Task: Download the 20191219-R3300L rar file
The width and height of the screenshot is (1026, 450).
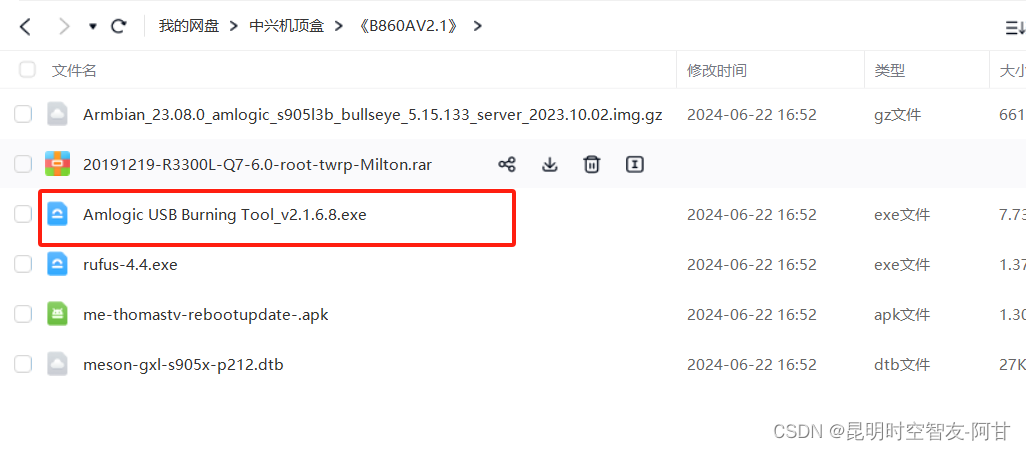Action: coord(550,164)
